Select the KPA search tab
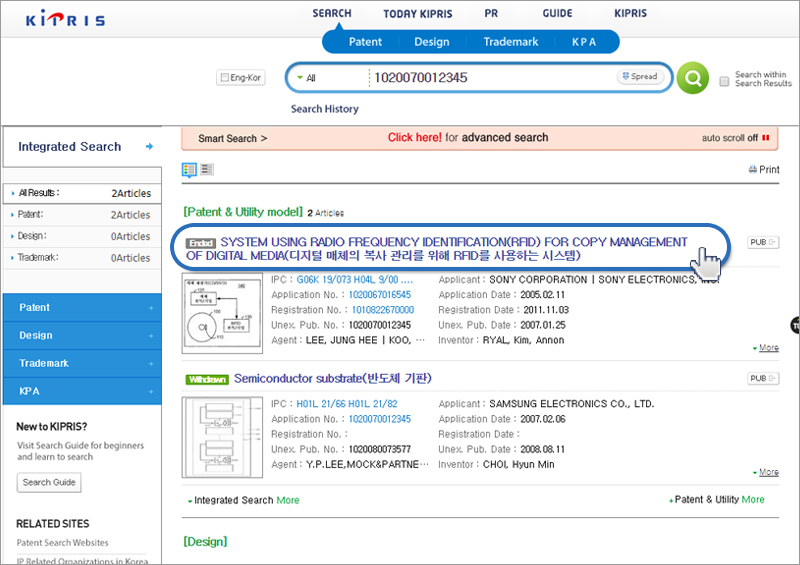This screenshot has width=800, height=565. (x=584, y=42)
